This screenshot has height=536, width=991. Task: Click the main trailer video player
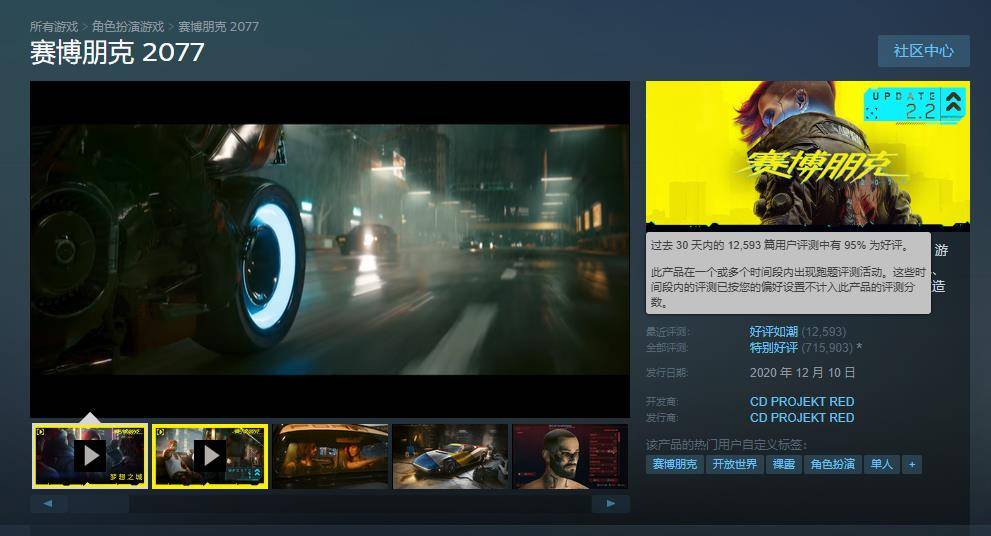330,249
